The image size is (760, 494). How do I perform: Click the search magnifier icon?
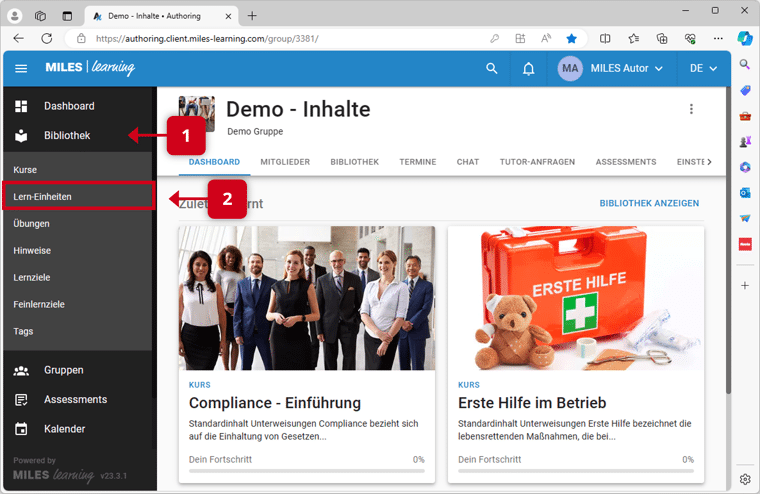point(491,68)
